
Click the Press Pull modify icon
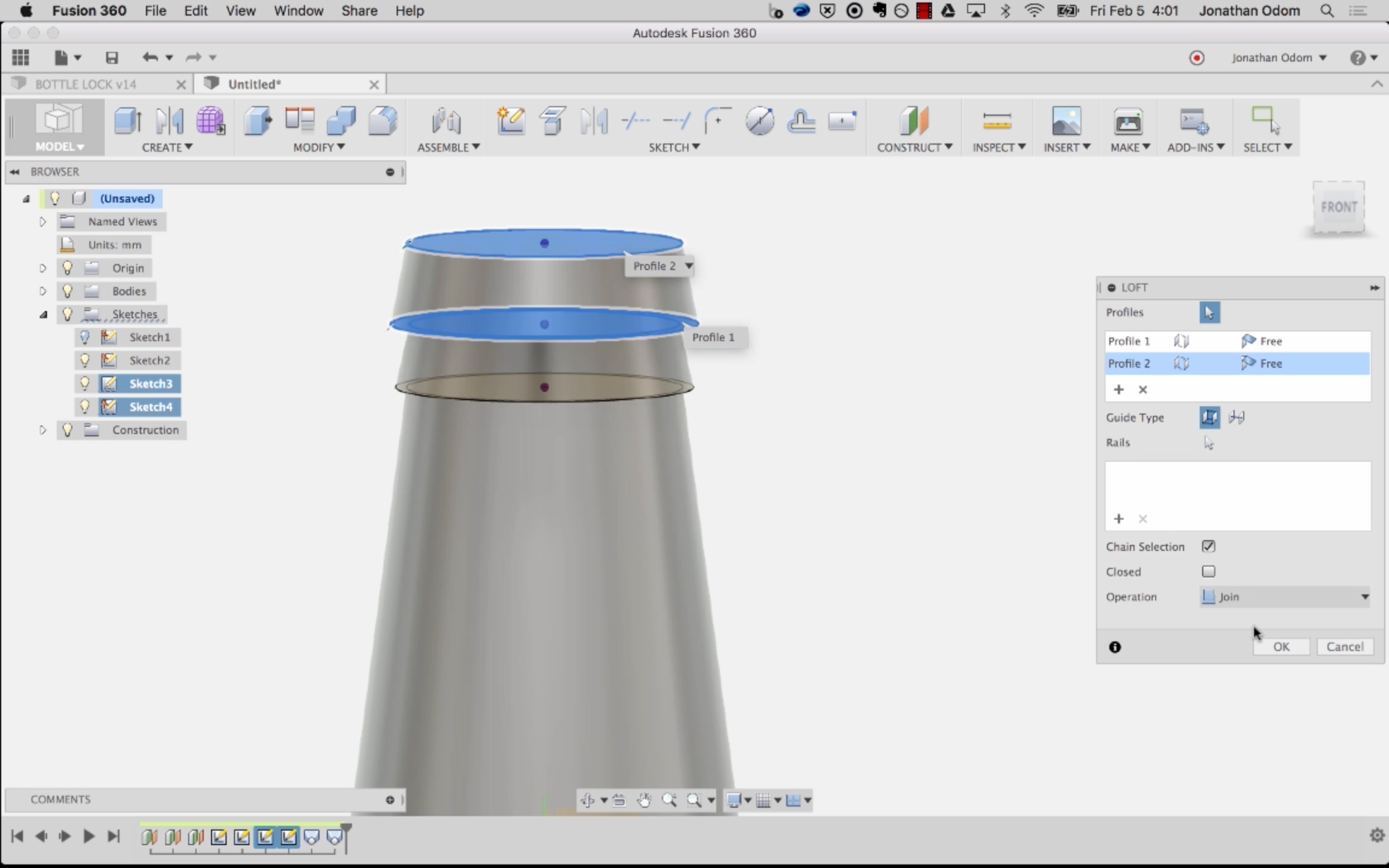(258, 121)
